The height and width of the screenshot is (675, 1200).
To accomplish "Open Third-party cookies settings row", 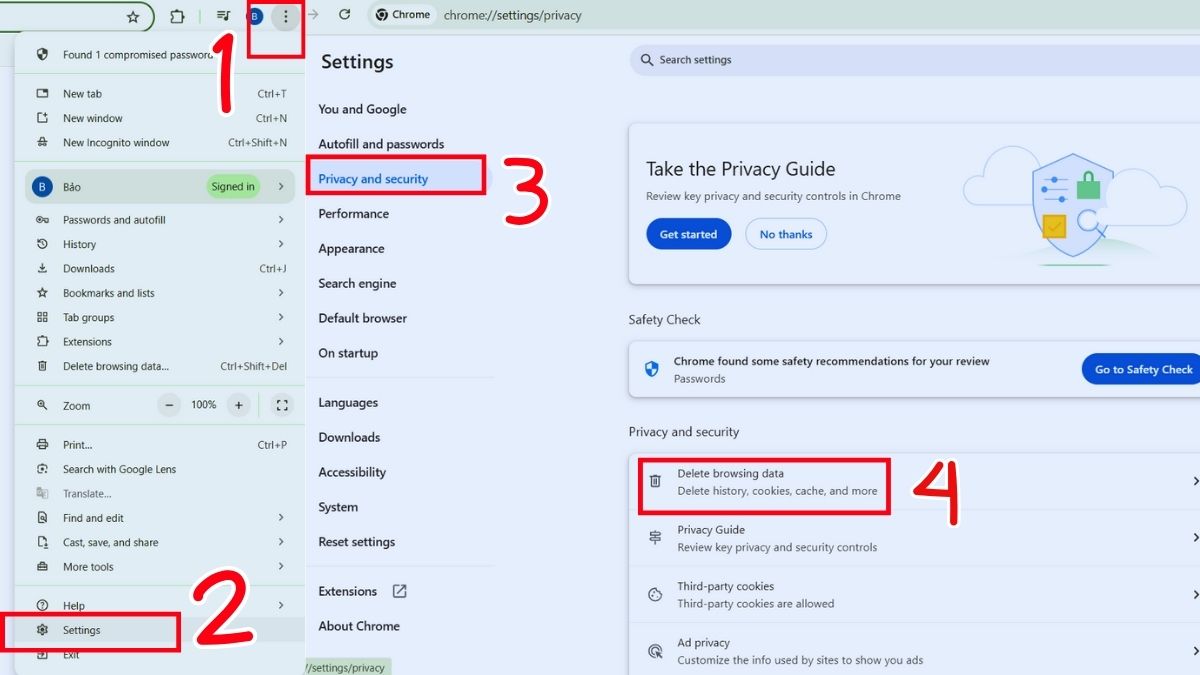I will (x=914, y=595).
